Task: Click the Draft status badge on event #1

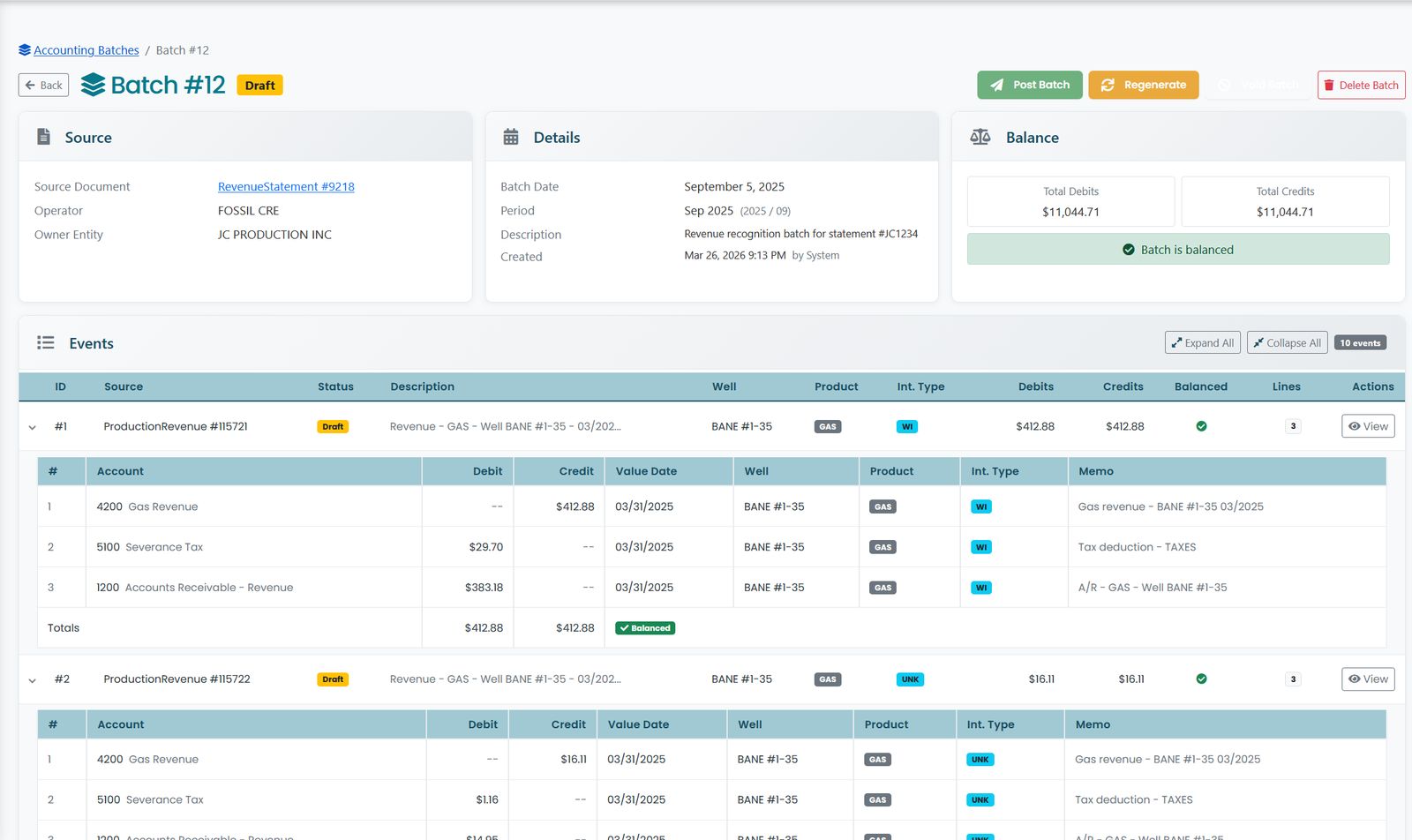Action: pyautogui.click(x=333, y=426)
